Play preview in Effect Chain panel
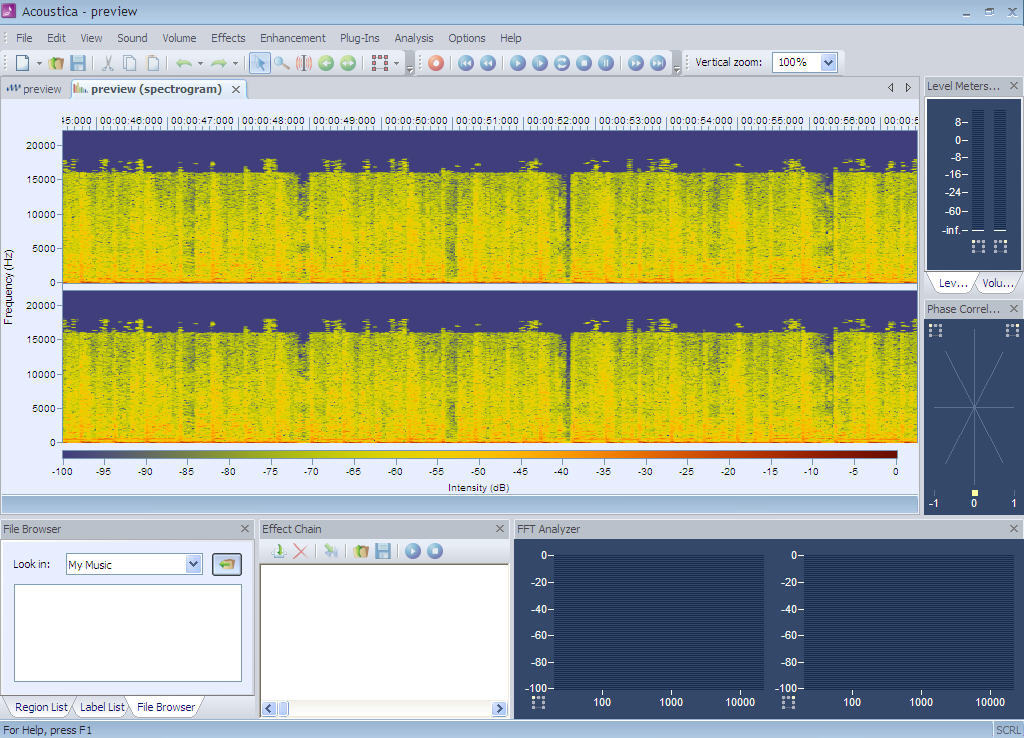 pyautogui.click(x=413, y=551)
